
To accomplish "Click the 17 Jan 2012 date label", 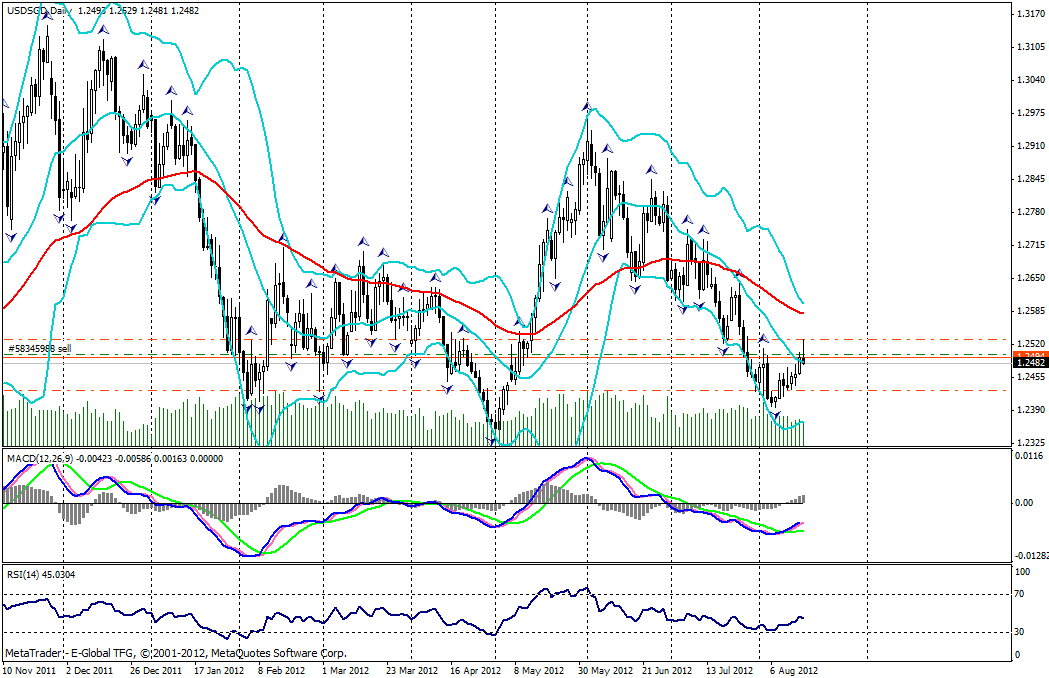I will pos(219,671).
